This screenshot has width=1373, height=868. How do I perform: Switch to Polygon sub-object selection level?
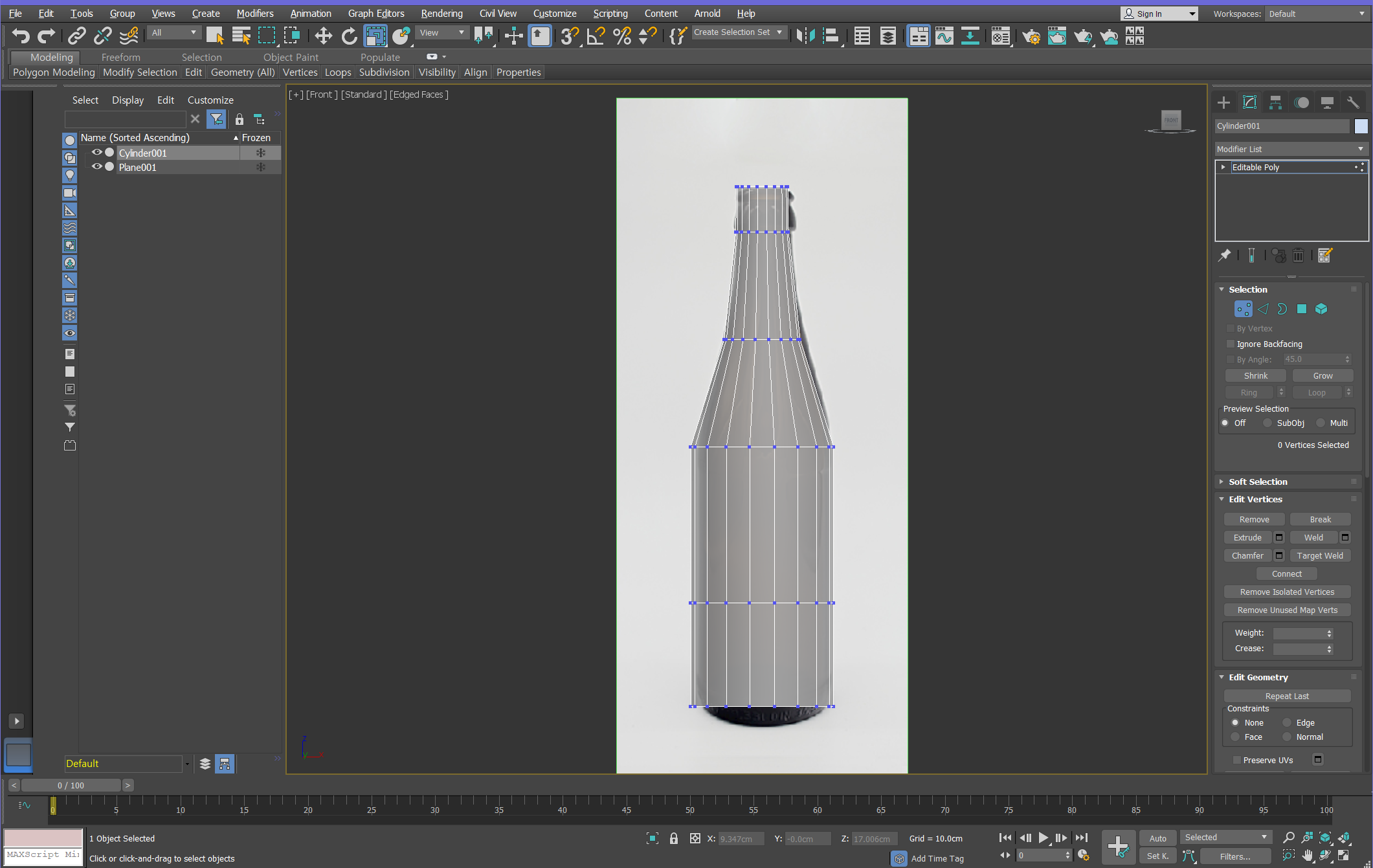tap(1301, 309)
